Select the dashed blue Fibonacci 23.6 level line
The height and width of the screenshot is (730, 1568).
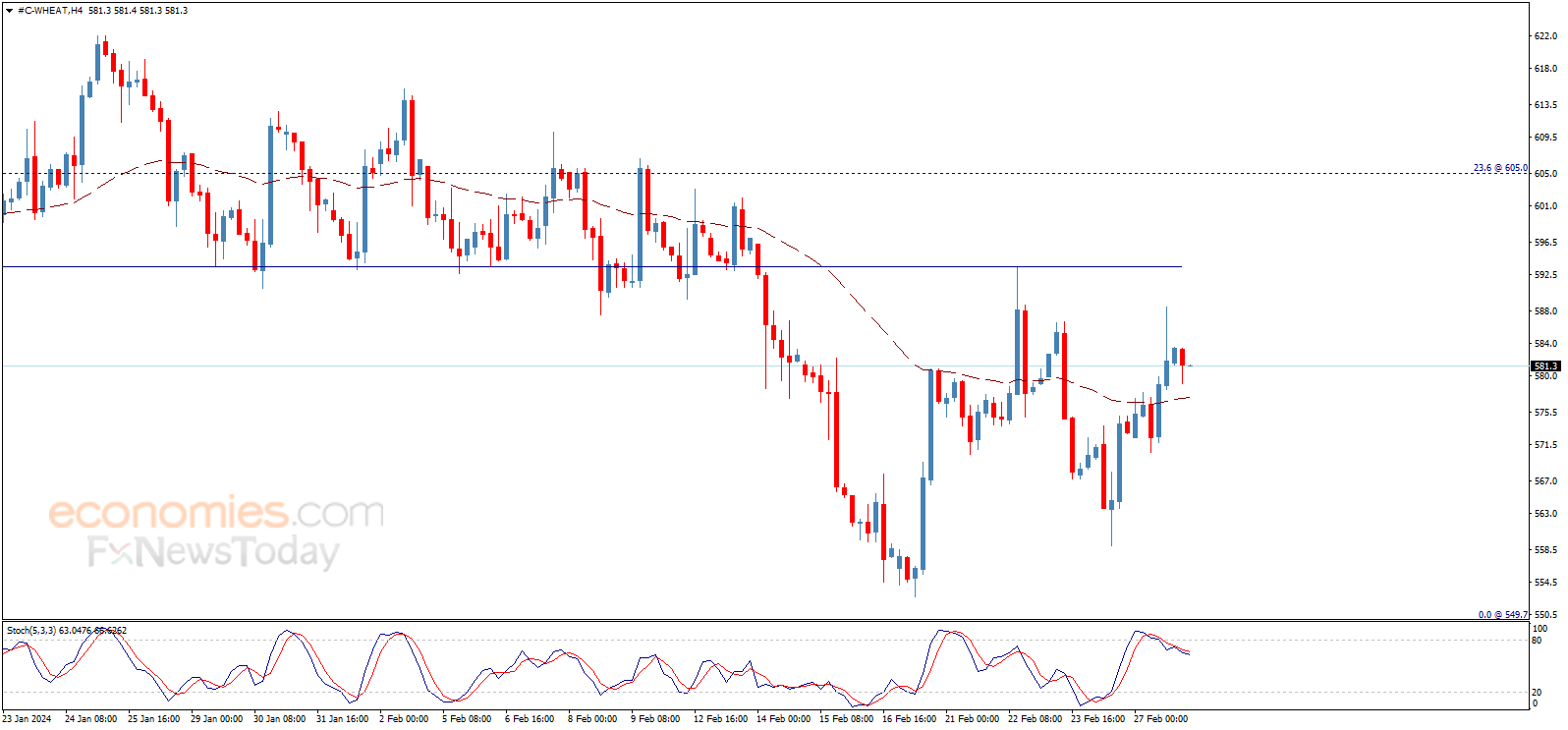tap(764, 174)
